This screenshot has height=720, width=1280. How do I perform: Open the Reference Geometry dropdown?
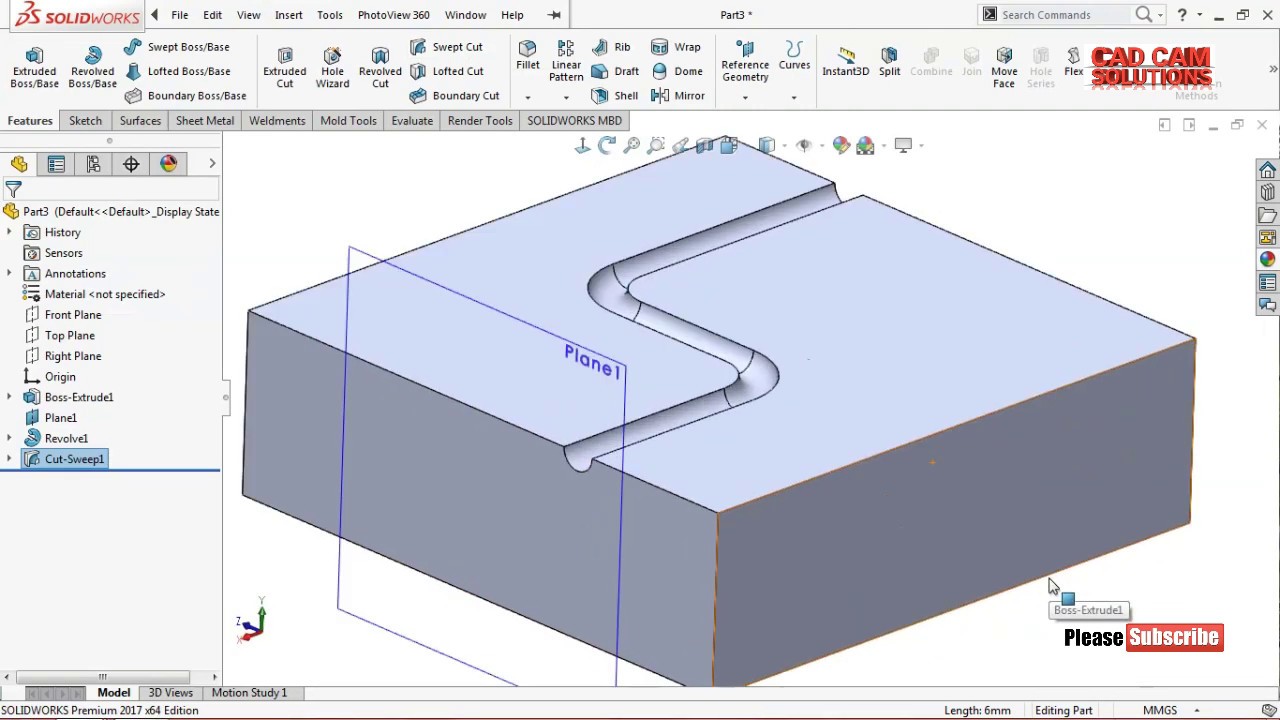[745, 97]
